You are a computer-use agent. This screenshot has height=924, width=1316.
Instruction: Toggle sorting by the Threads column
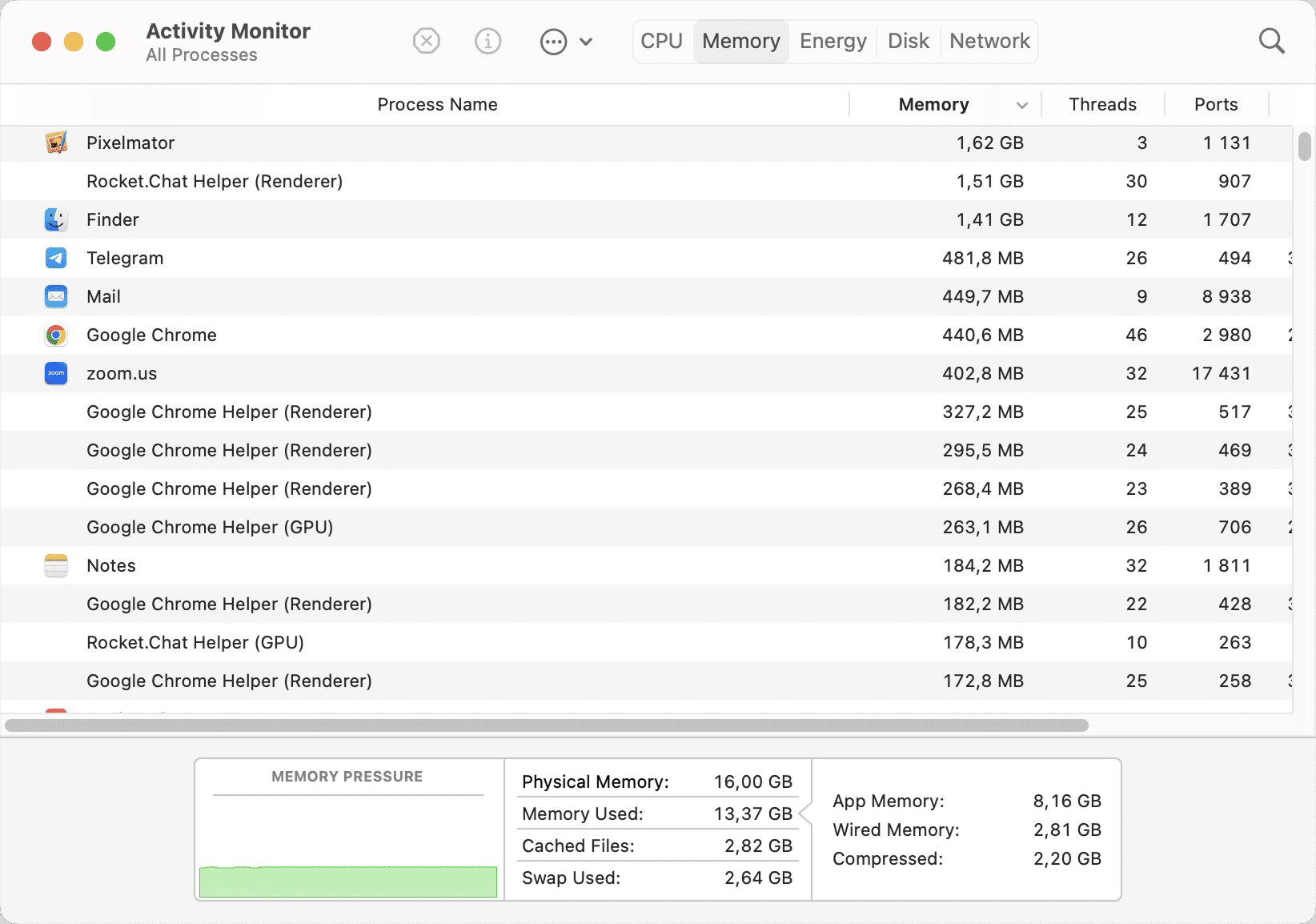coord(1102,104)
